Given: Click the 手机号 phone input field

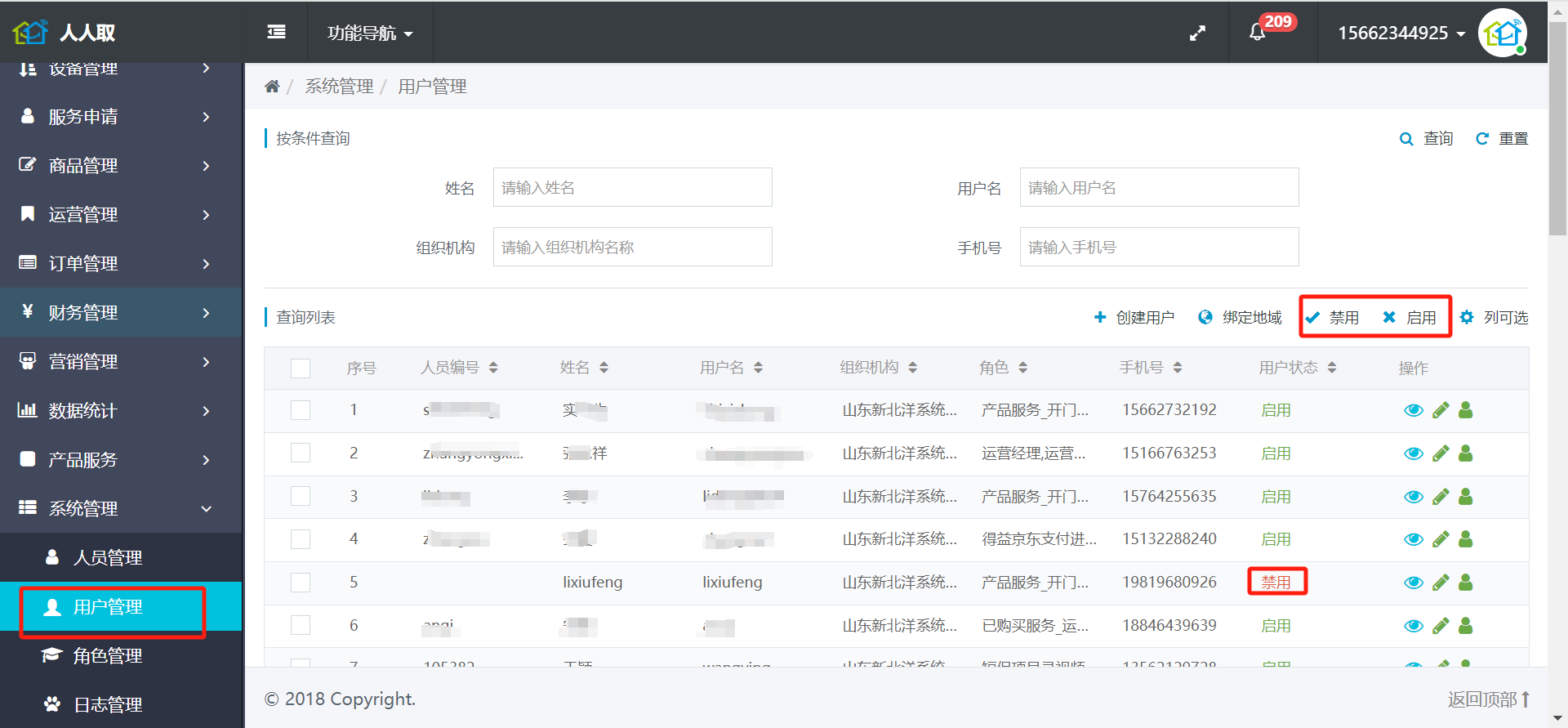Looking at the screenshot, I should (x=1160, y=247).
